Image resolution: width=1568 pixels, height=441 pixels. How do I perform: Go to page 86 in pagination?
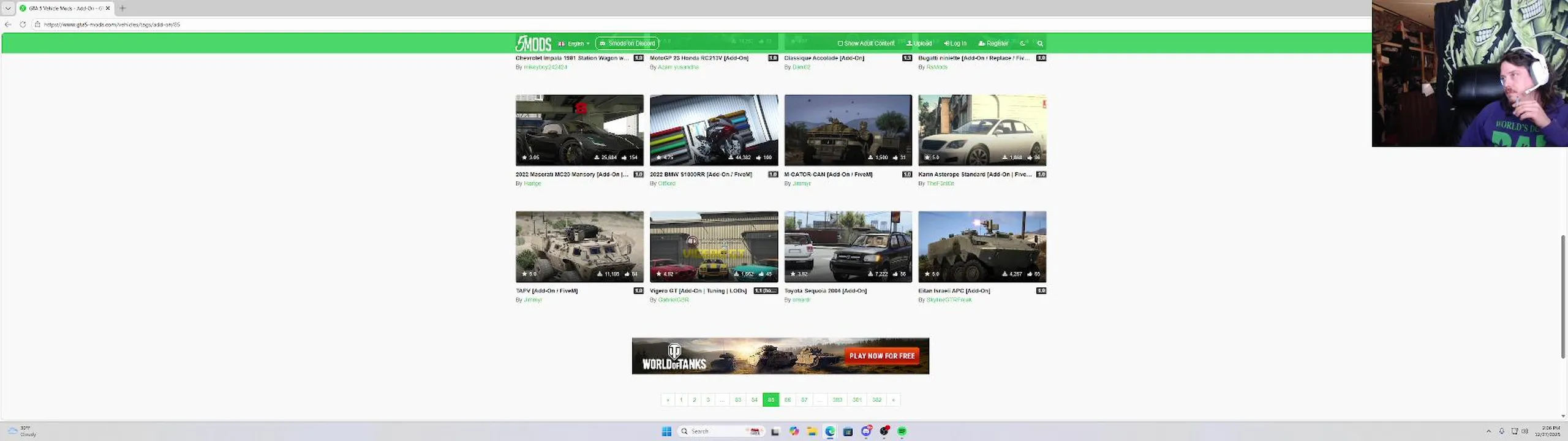[x=788, y=400]
